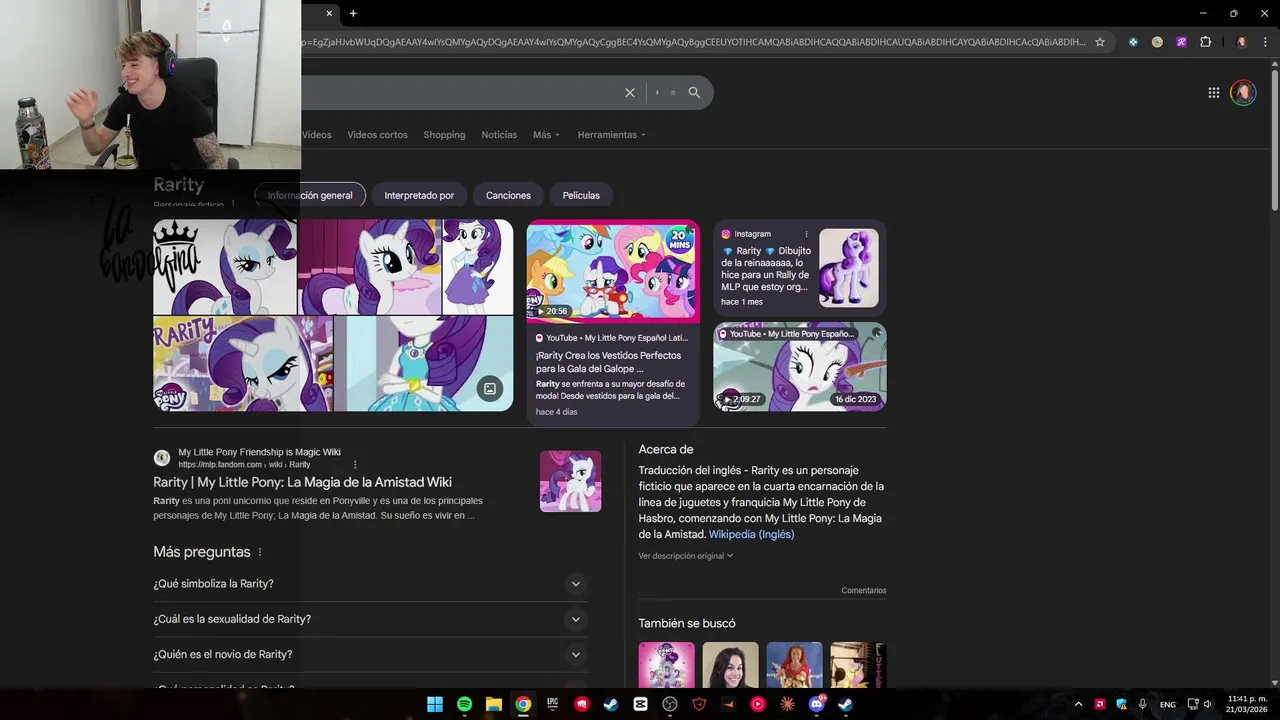1280x720 pixels.
Task: Click the Comentarios feedback link
Action: coord(863,590)
